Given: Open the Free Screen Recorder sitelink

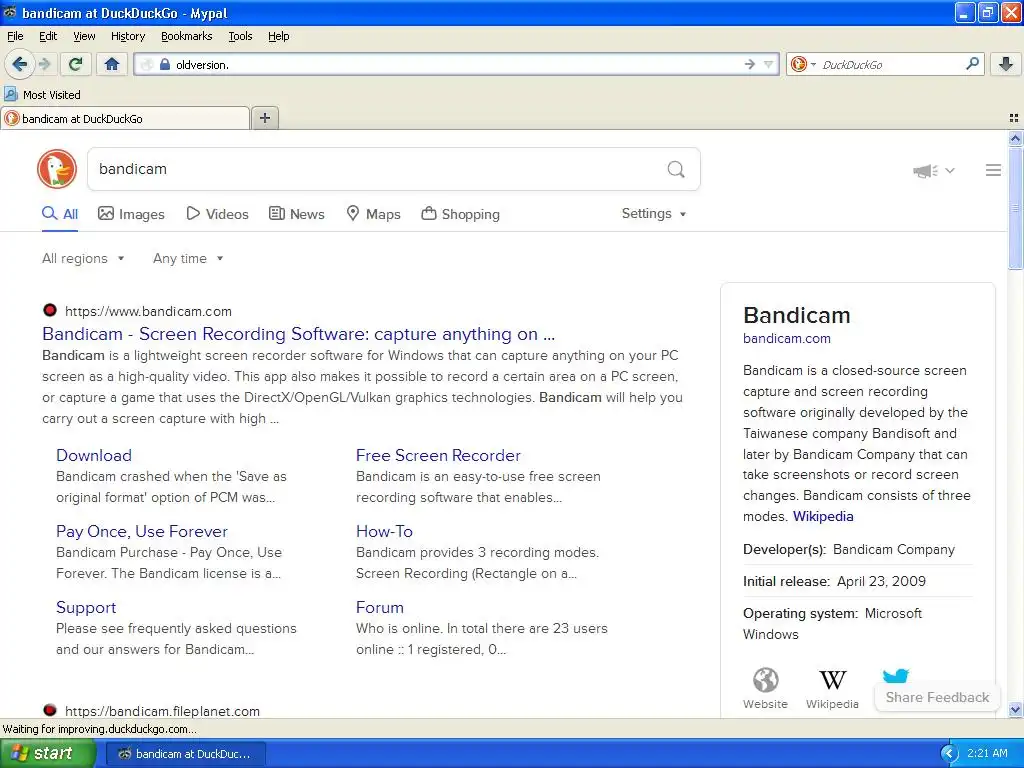Looking at the screenshot, I should point(438,455).
